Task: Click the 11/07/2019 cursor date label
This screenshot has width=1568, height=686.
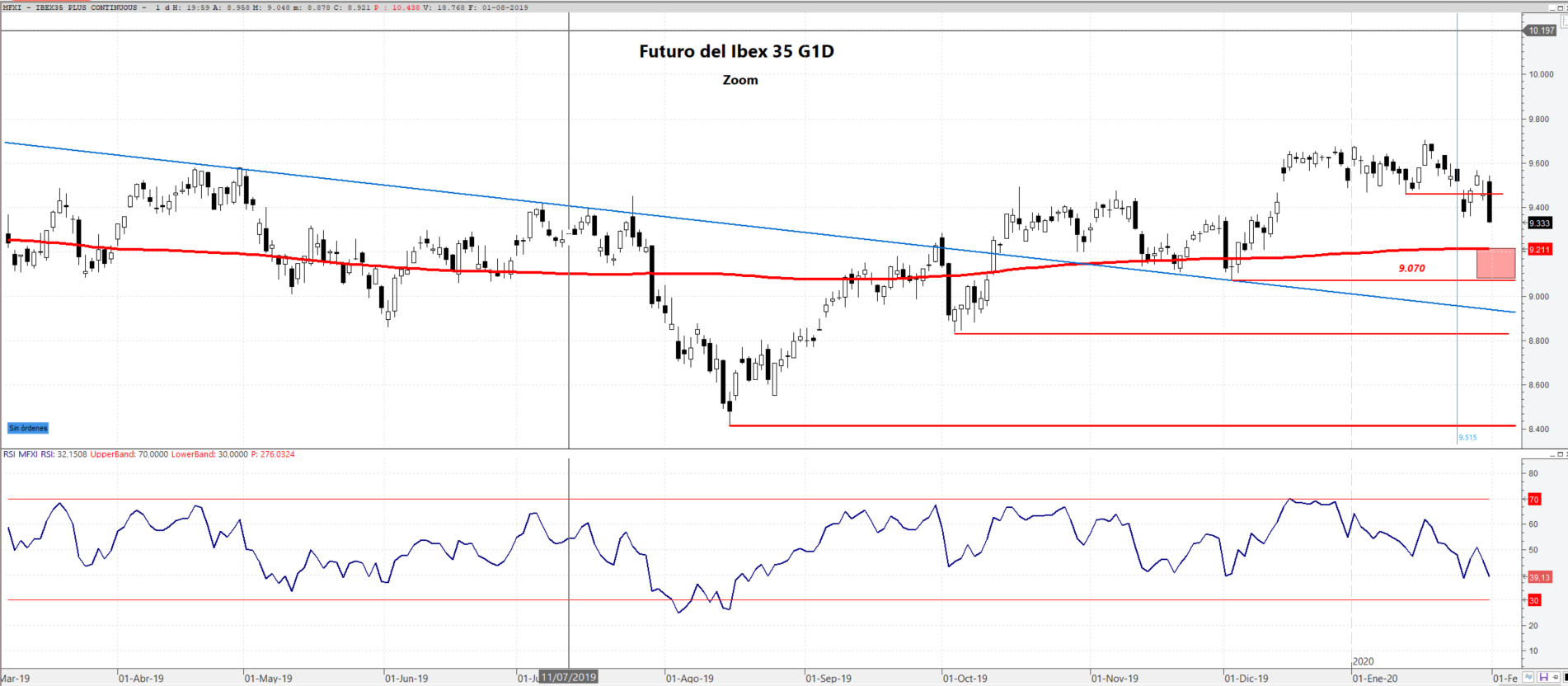Action: [569, 677]
